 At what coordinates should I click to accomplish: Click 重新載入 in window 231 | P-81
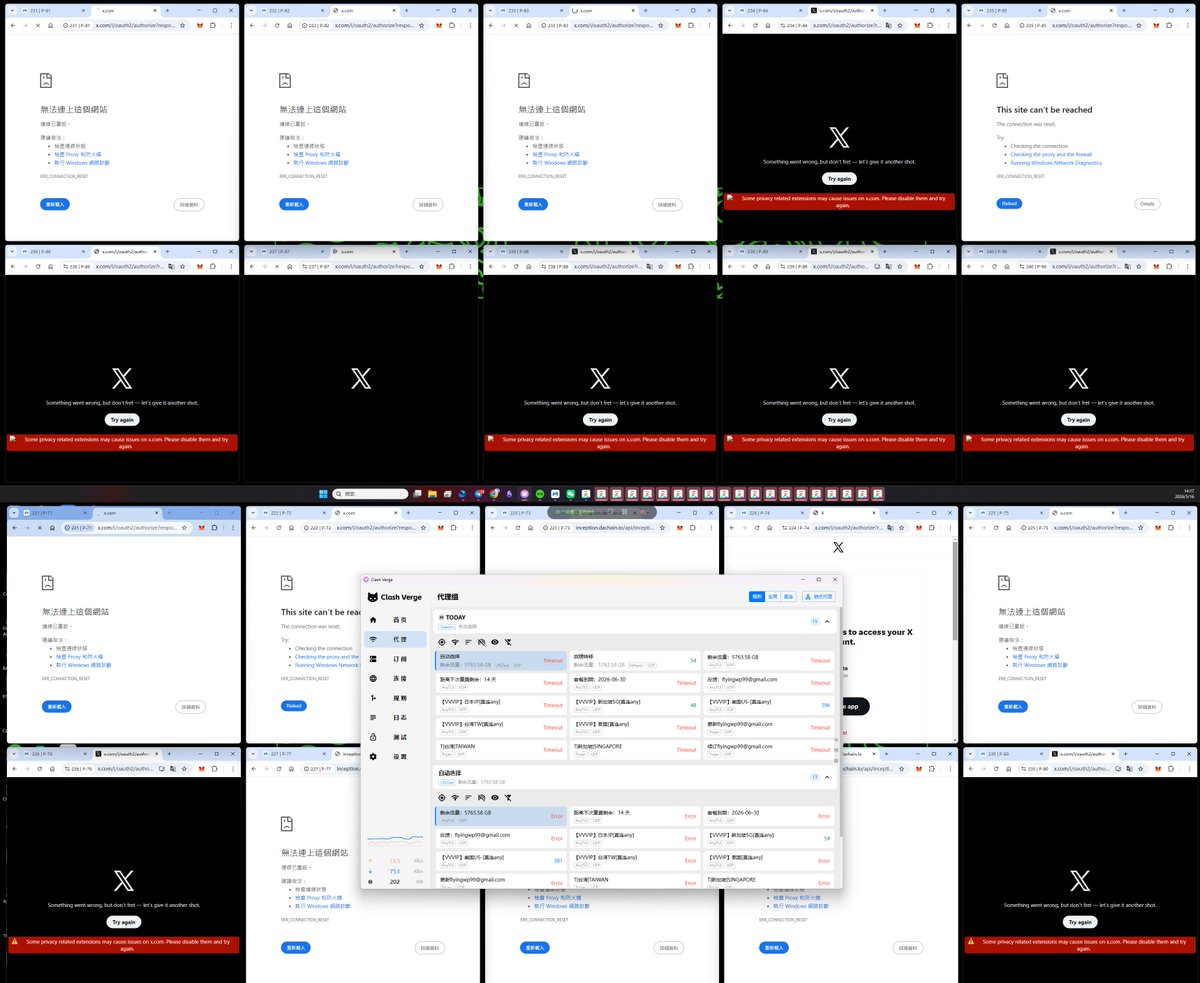click(x=55, y=204)
